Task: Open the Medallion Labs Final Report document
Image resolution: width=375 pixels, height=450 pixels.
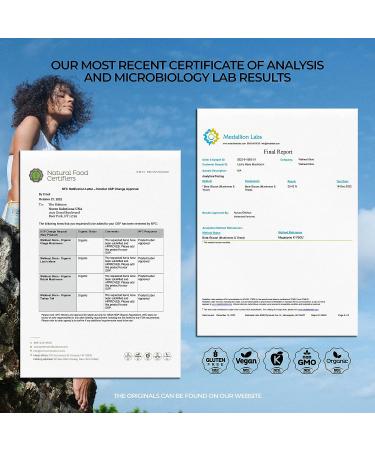Action: (277, 222)
